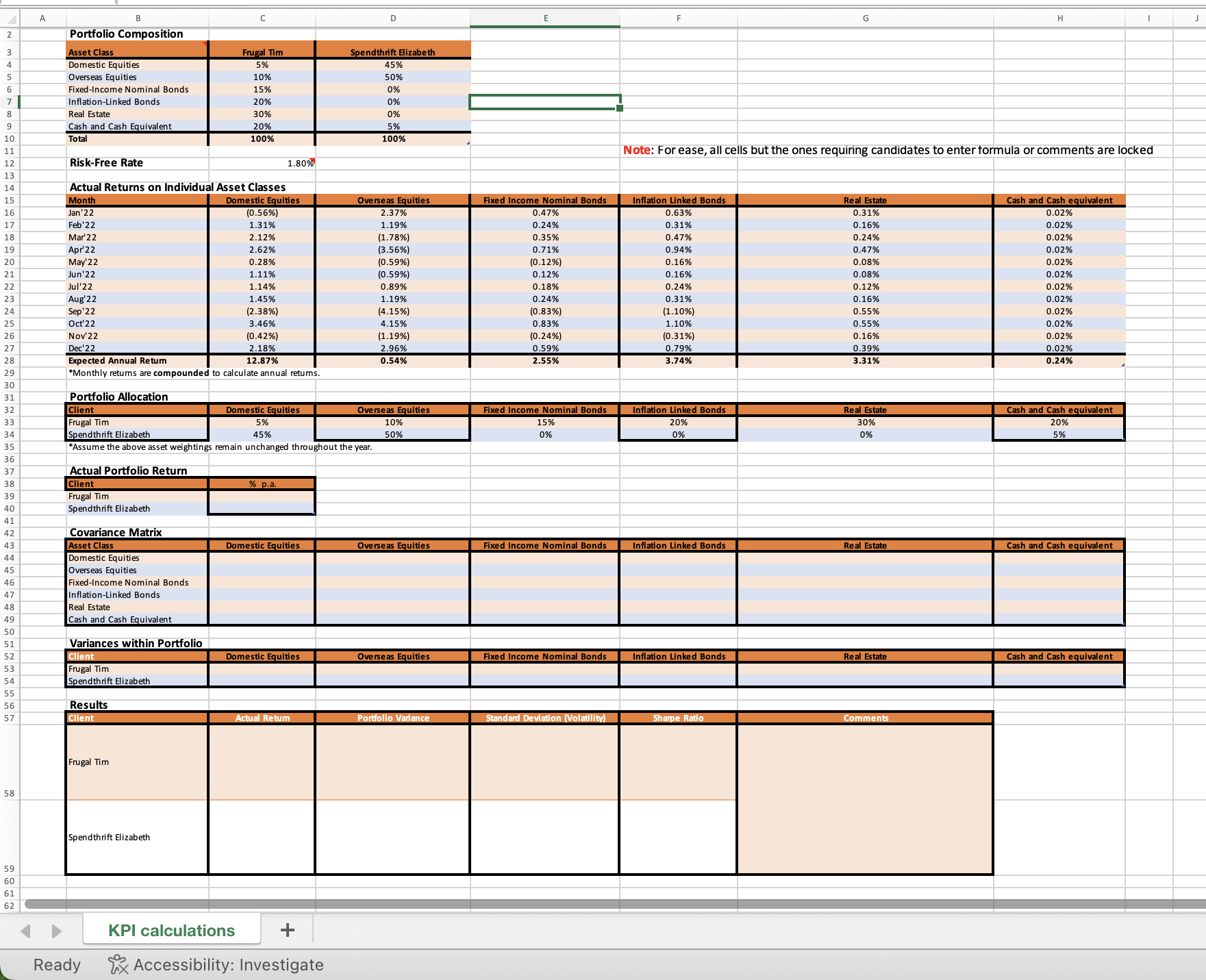Click Actual Portfolio Return heading
The height and width of the screenshot is (980, 1206).
128,470
